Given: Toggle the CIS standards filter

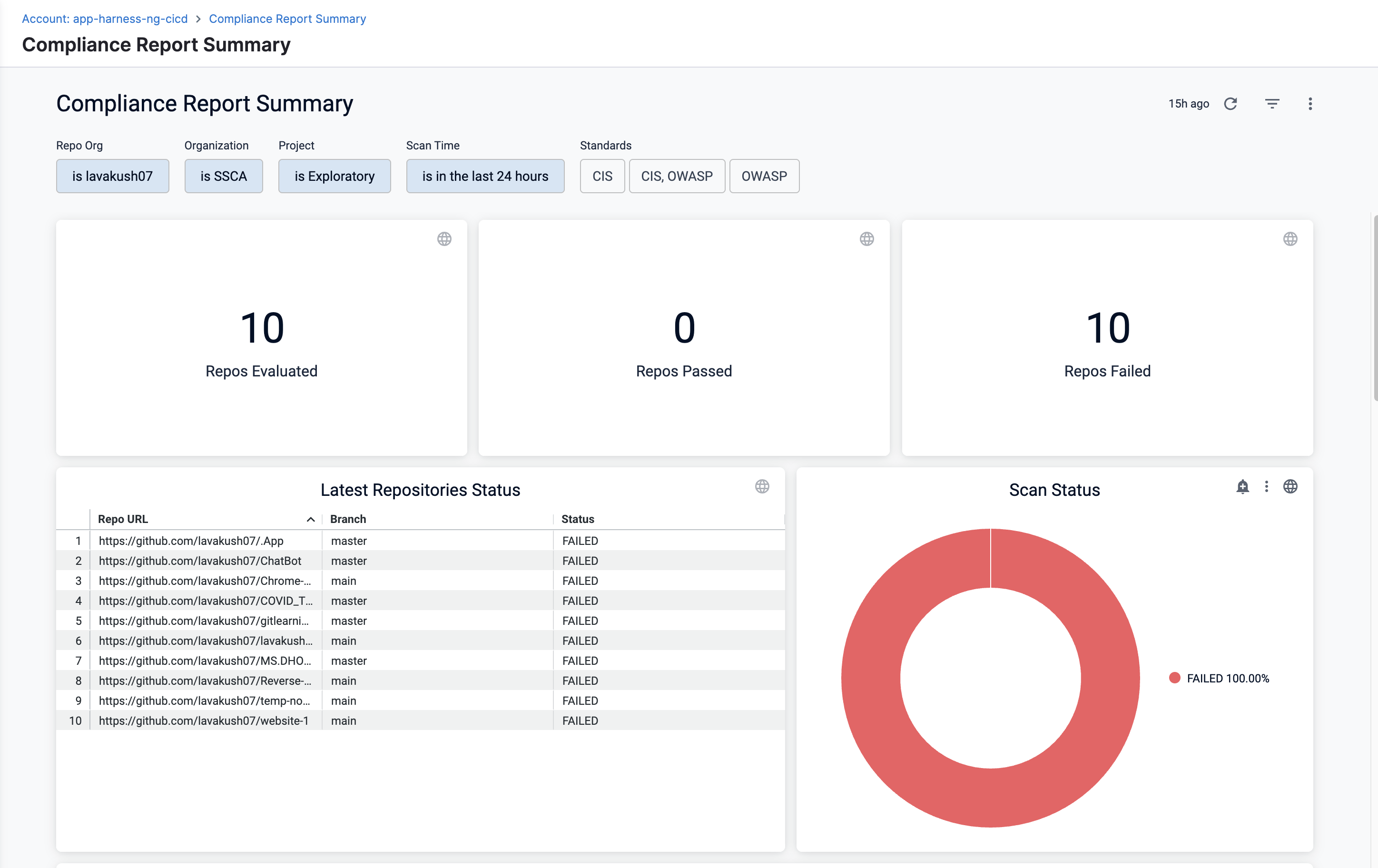Looking at the screenshot, I should coord(602,176).
